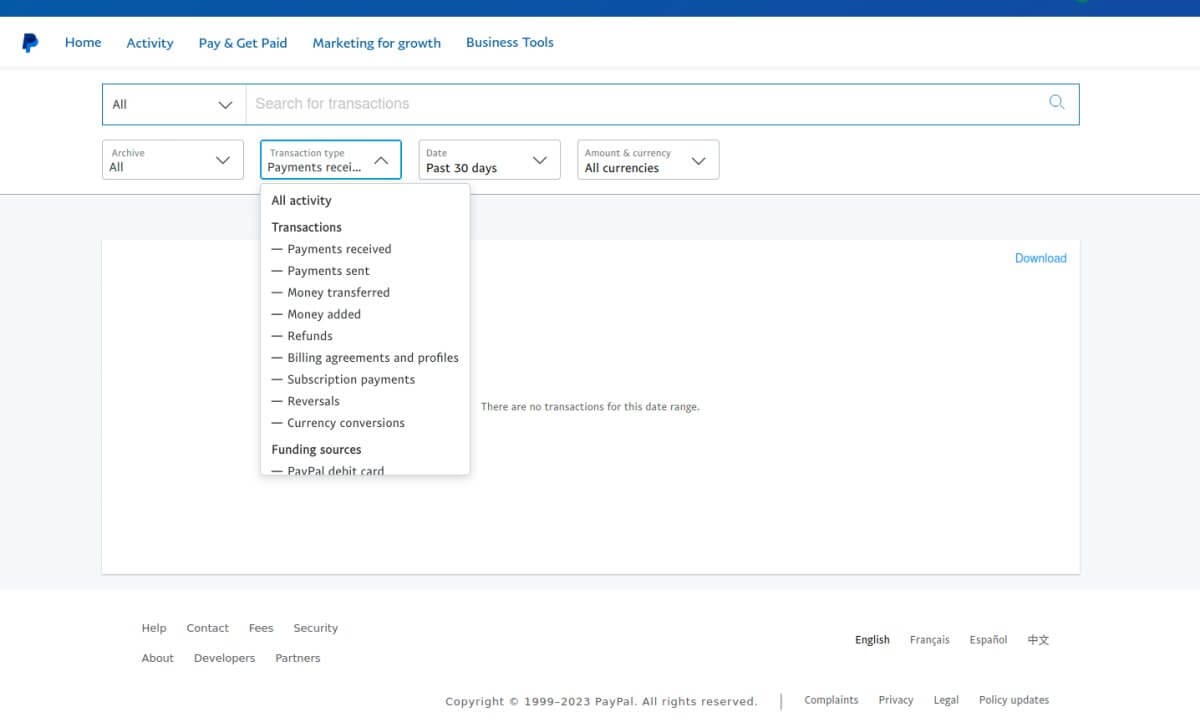Type in the Search for transactions field
Image resolution: width=1200 pixels, height=727 pixels.
(640, 104)
